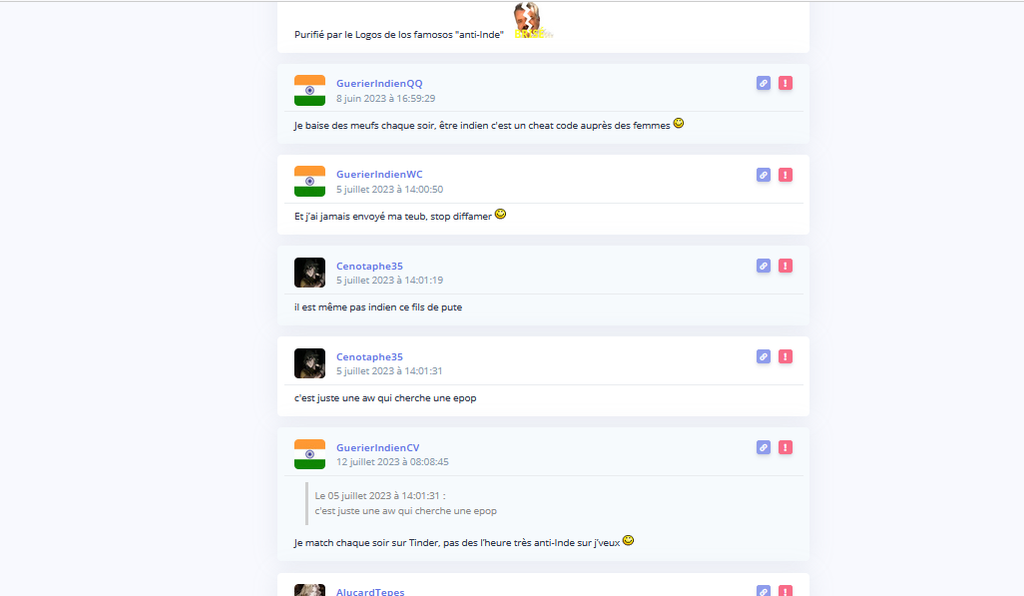The height and width of the screenshot is (596, 1024).
Task: Report GuerierIndienWC's post
Action: tap(786, 175)
